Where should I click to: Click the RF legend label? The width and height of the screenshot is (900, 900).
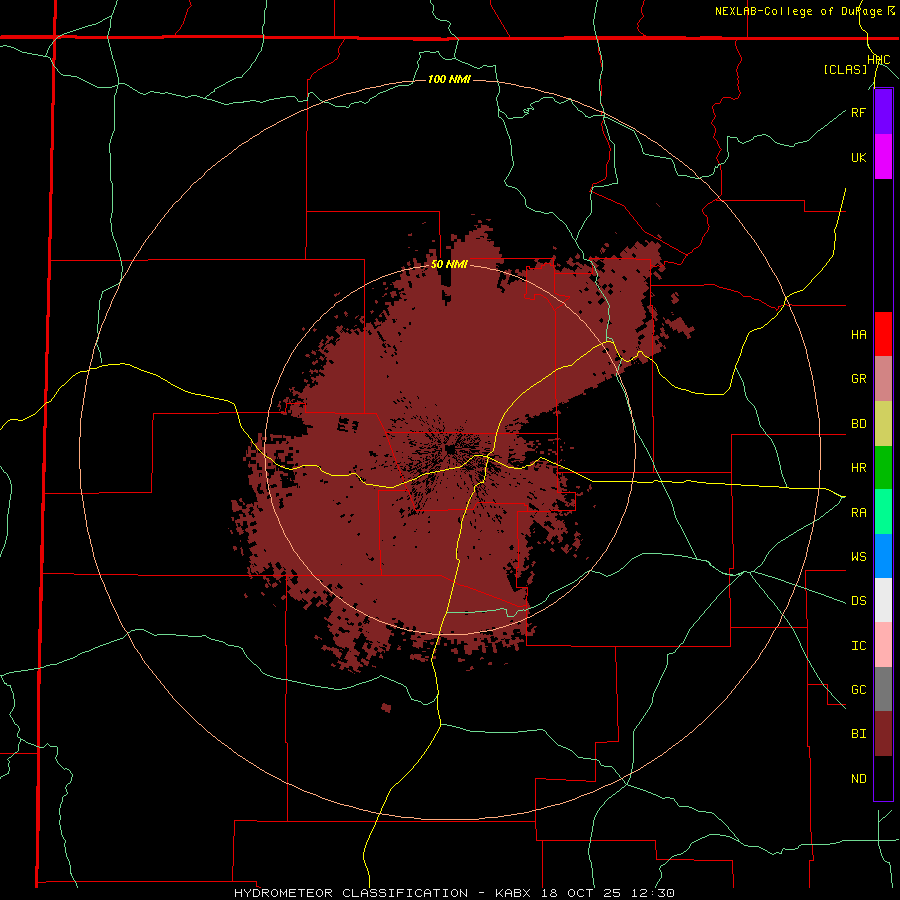coord(858,112)
